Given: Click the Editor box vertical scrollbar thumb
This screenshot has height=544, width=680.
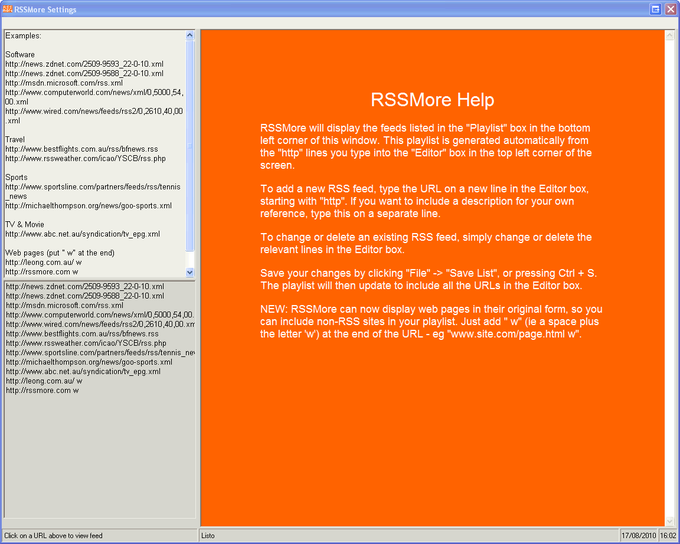Looking at the screenshot, I should 190,146.
